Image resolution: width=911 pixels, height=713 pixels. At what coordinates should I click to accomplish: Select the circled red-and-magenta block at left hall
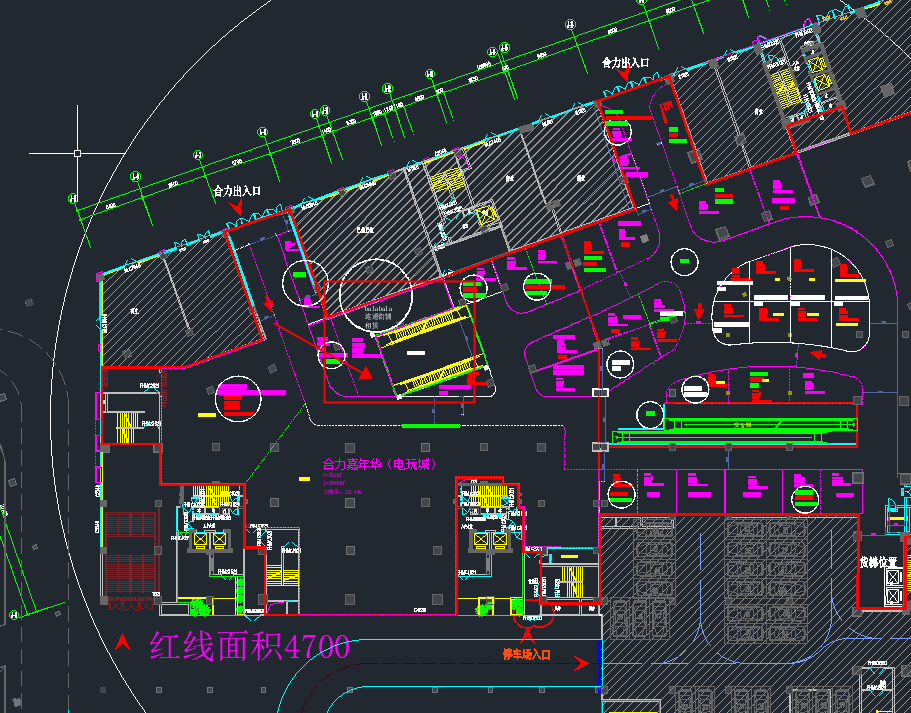238,400
